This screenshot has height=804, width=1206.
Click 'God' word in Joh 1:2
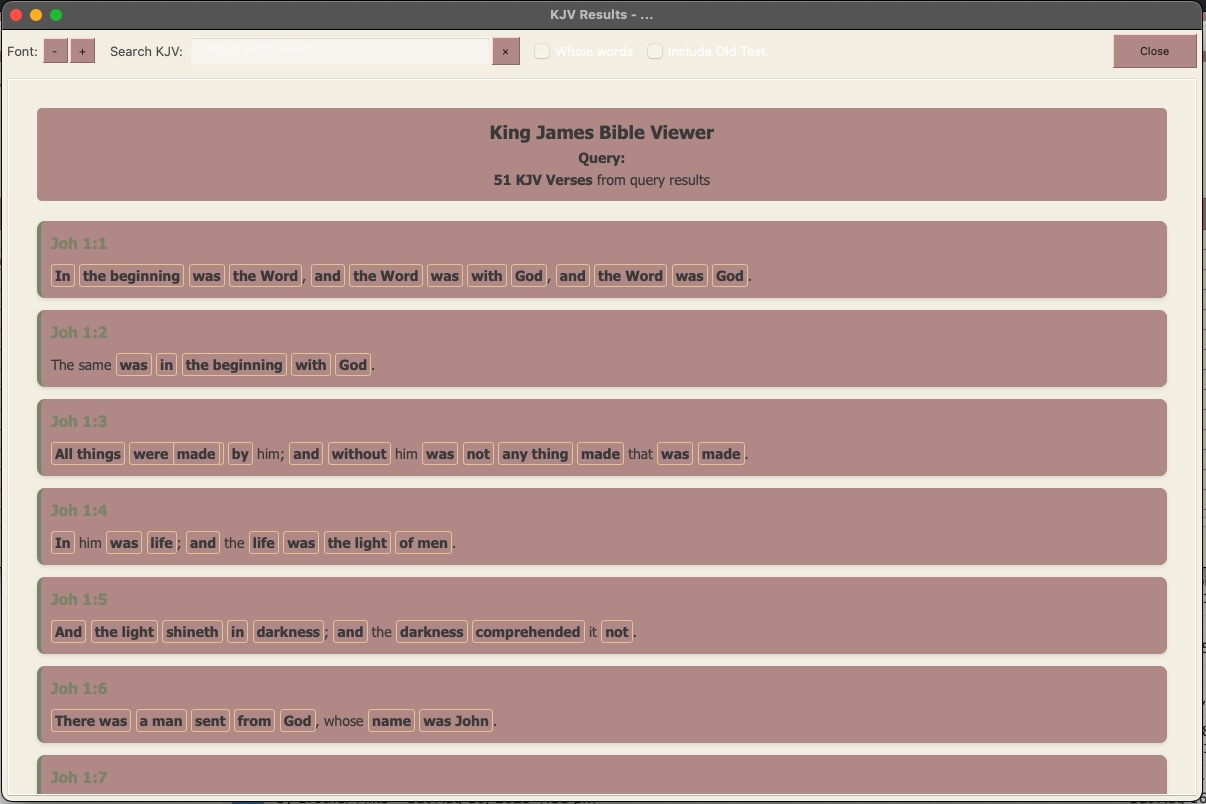pos(353,365)
